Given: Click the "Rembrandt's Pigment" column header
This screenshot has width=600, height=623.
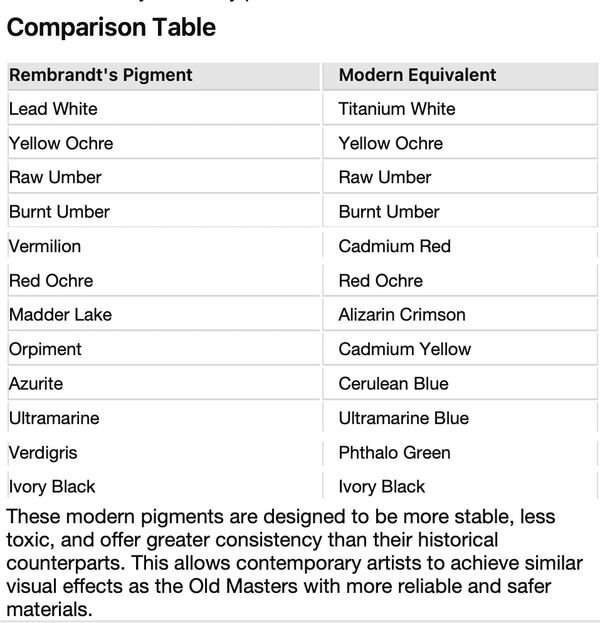Looking at the screenshot, I should tap(101, 75).
